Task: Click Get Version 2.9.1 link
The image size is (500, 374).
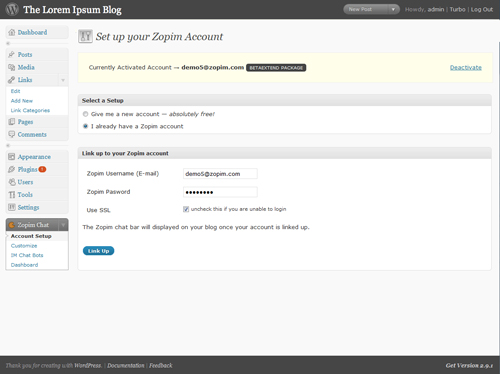Action: pyautogui.click(x=469, y=366)
